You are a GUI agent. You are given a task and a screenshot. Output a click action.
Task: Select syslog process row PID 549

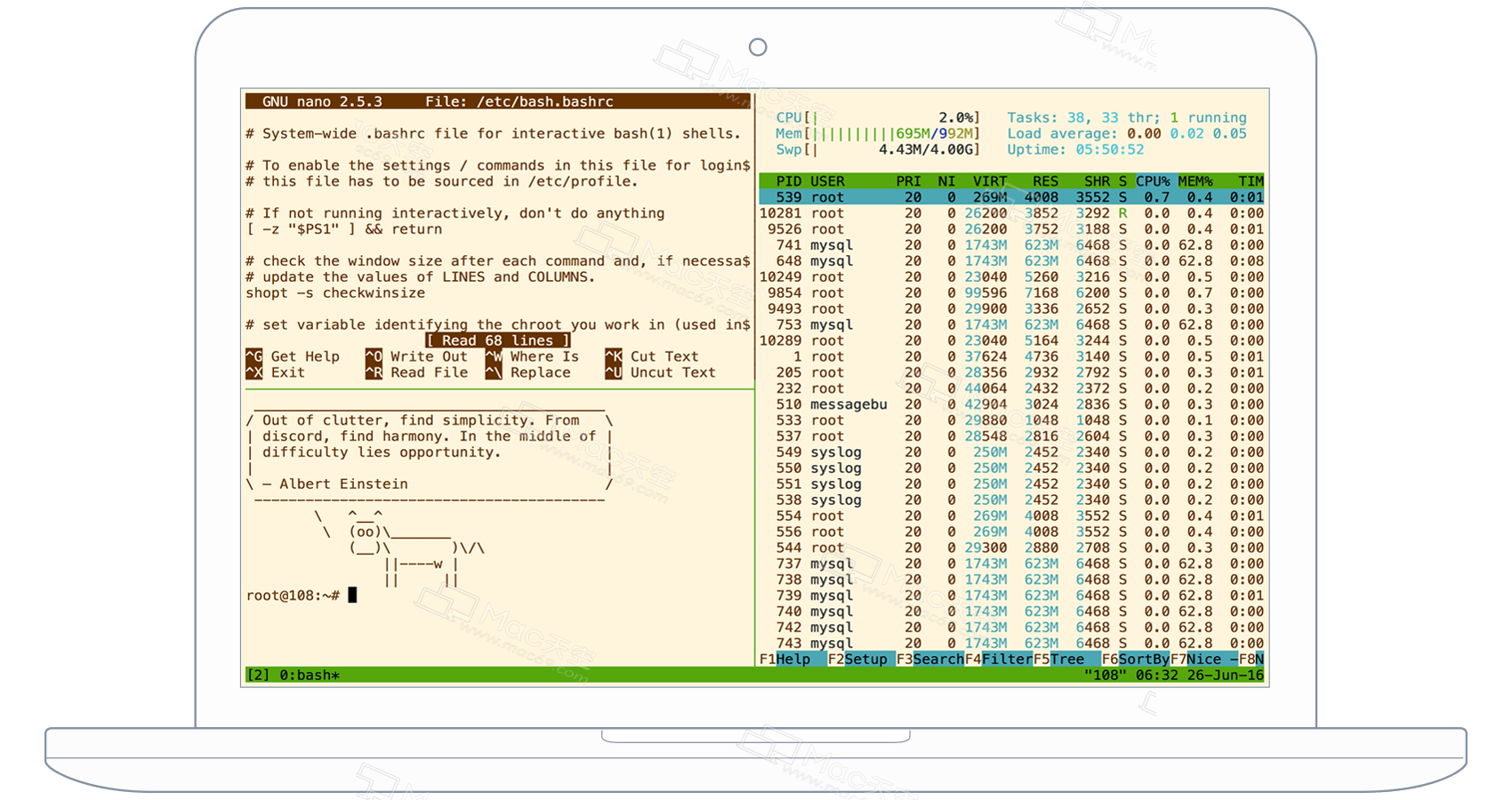tap(1011, 452)
